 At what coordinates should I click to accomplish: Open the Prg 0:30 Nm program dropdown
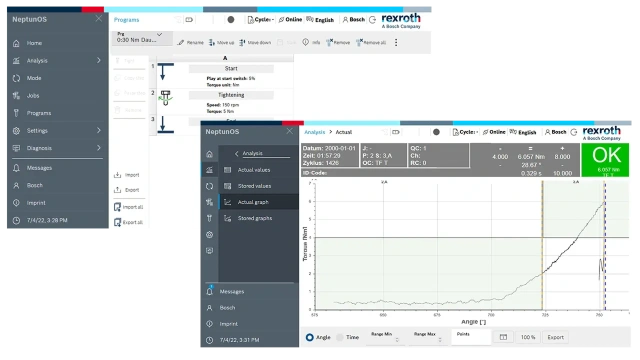pos(142,38)
